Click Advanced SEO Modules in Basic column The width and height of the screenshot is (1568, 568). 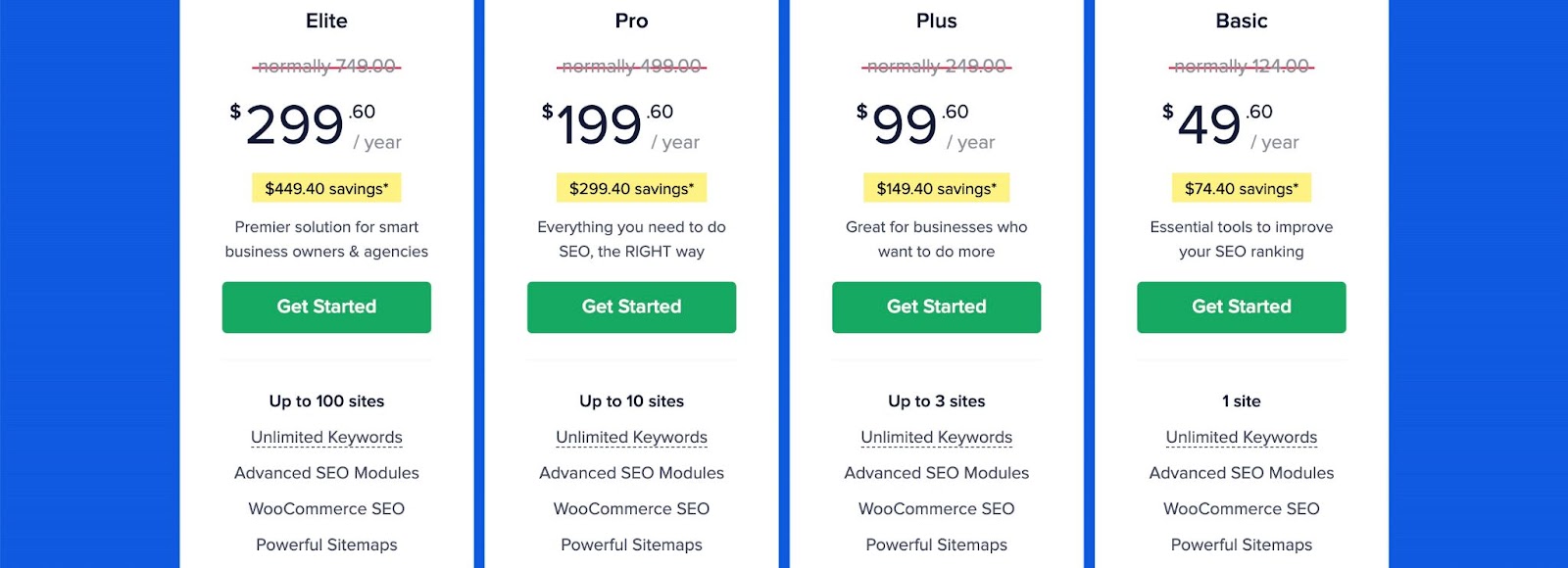(1241, 473)
